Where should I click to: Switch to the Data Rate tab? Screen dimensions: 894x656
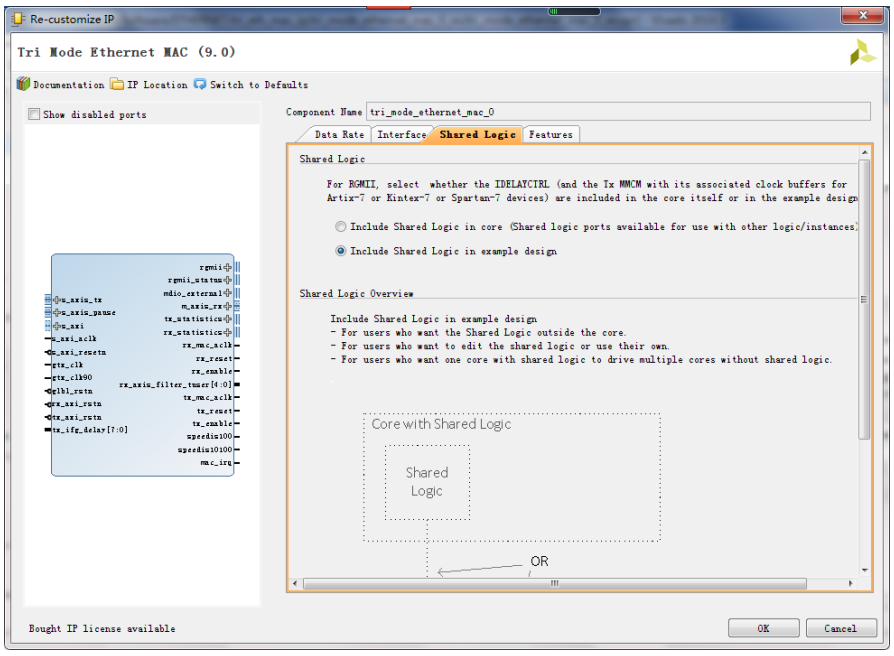click(x=339, y=135)
